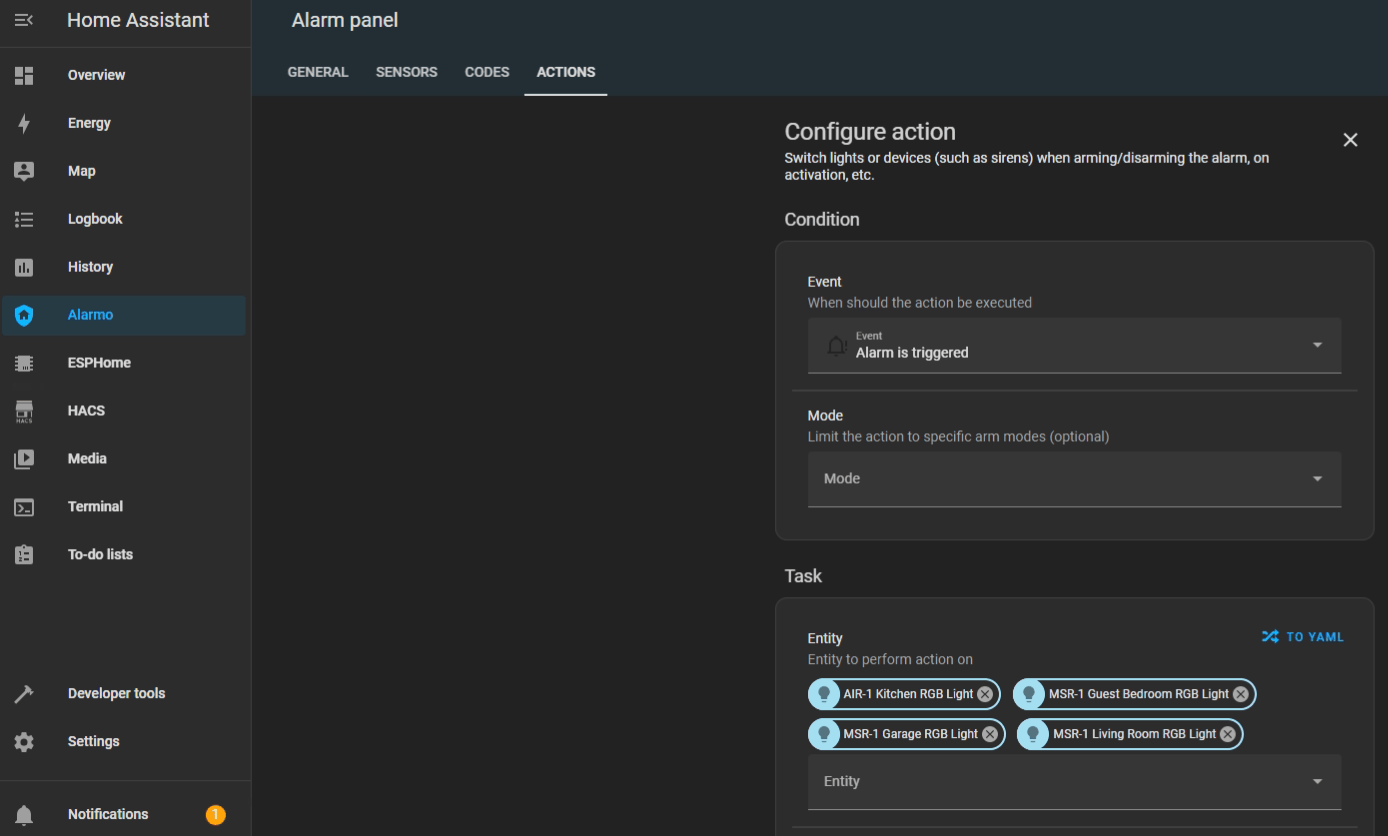This screenshot has width=1388, height=836.
Task: Switch to the Codes tab
Action: [x=487, y=72]
